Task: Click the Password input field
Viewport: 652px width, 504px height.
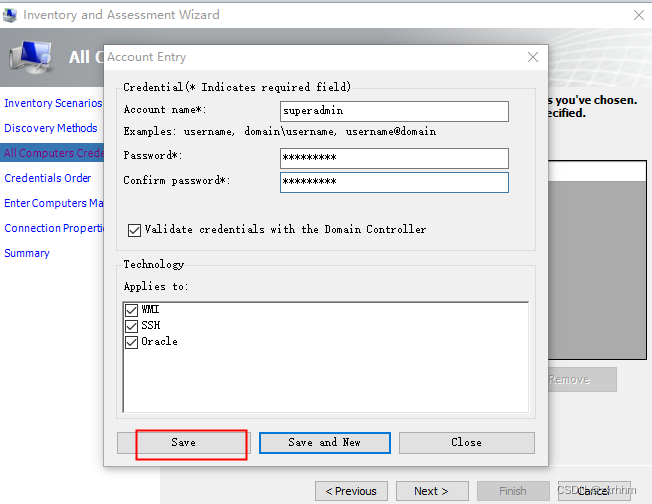Action: click(394, 158)
